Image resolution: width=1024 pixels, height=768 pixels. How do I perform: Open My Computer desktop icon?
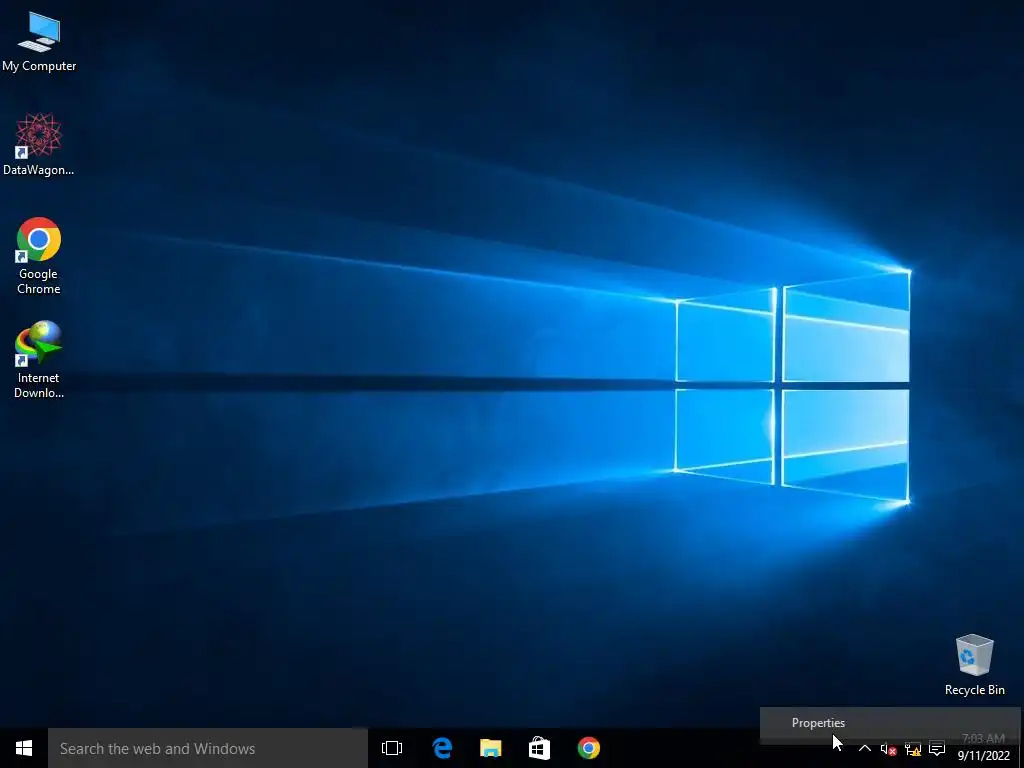[x=39, y=42]
